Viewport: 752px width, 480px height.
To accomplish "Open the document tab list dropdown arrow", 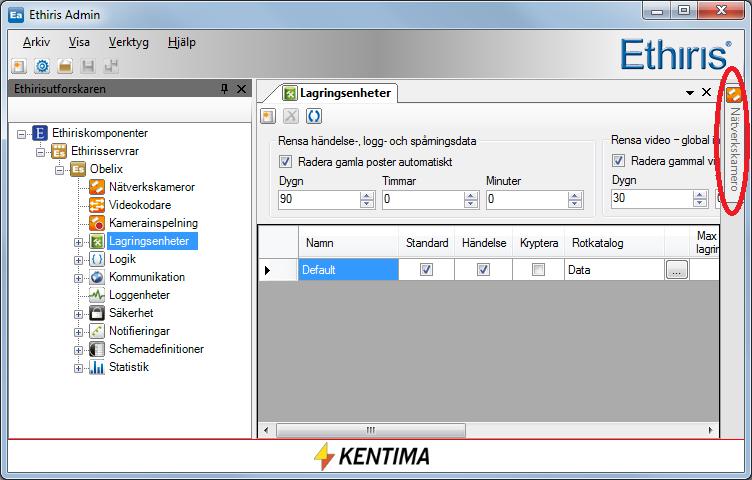I will pyautogui.click(x=690, y=93).
